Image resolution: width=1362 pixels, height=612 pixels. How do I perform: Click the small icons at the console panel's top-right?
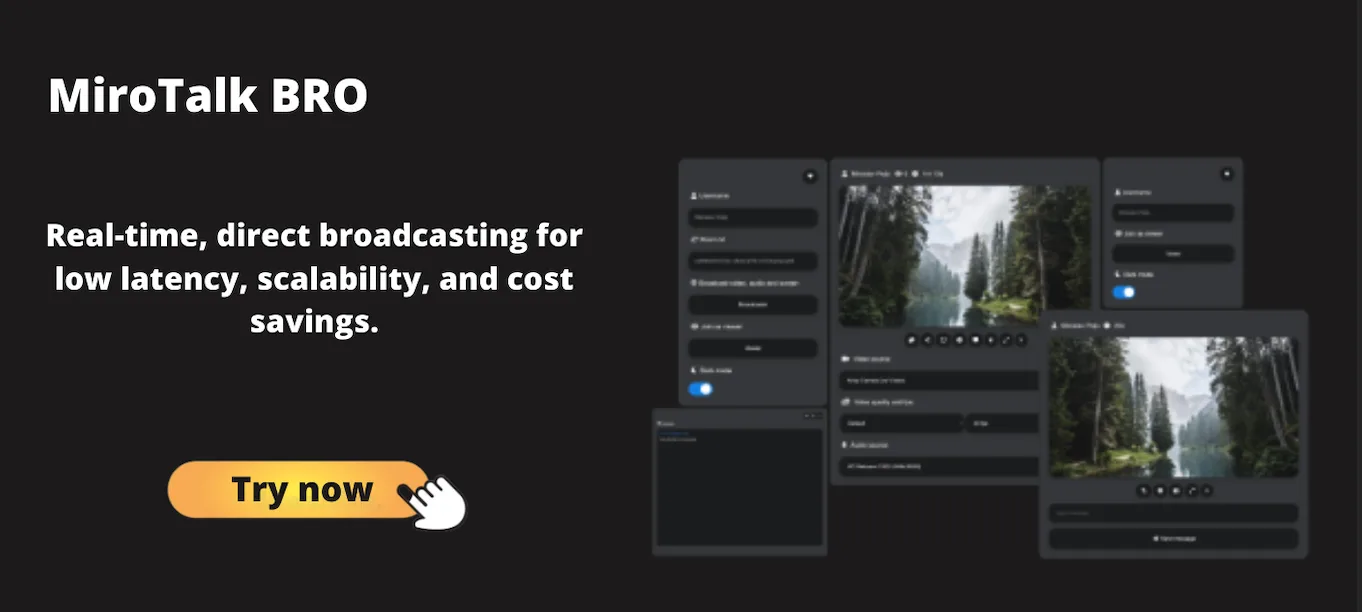coord(813,415)
